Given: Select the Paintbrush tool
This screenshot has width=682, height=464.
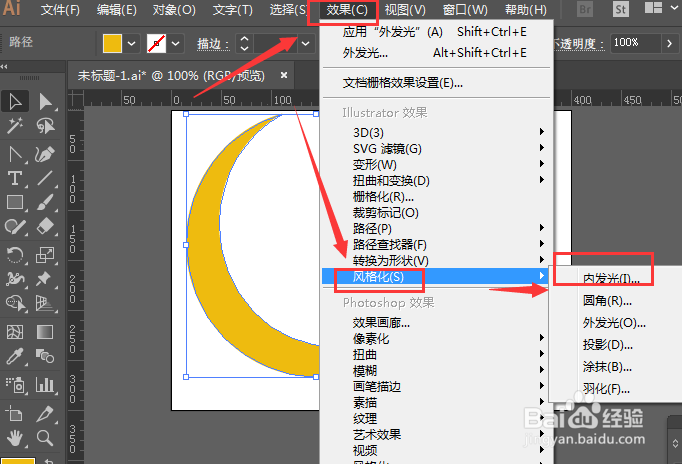Looking at the screenshot, I should [x=45, y=203].
